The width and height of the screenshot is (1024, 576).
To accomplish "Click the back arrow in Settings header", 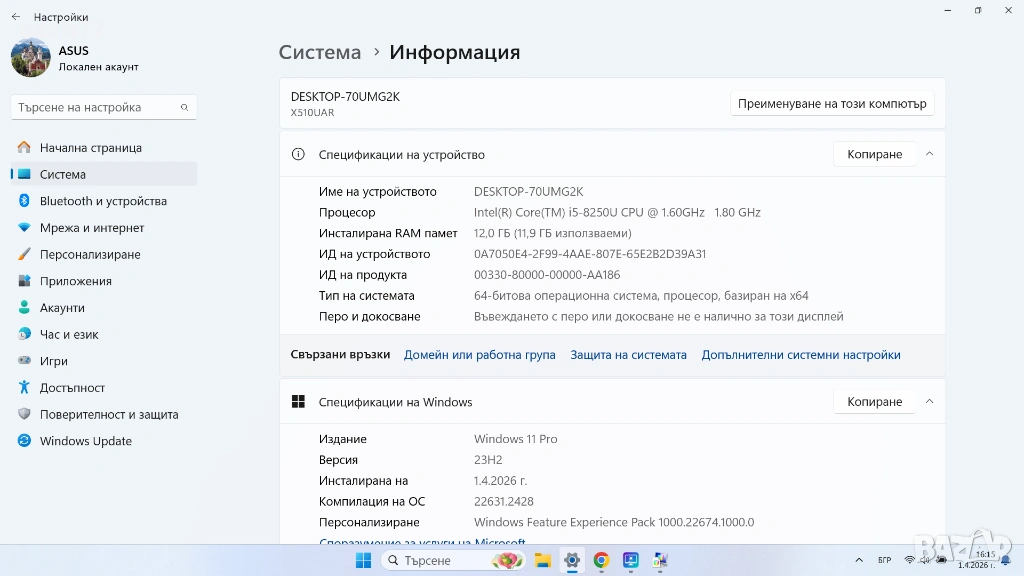I will (16, 17).
